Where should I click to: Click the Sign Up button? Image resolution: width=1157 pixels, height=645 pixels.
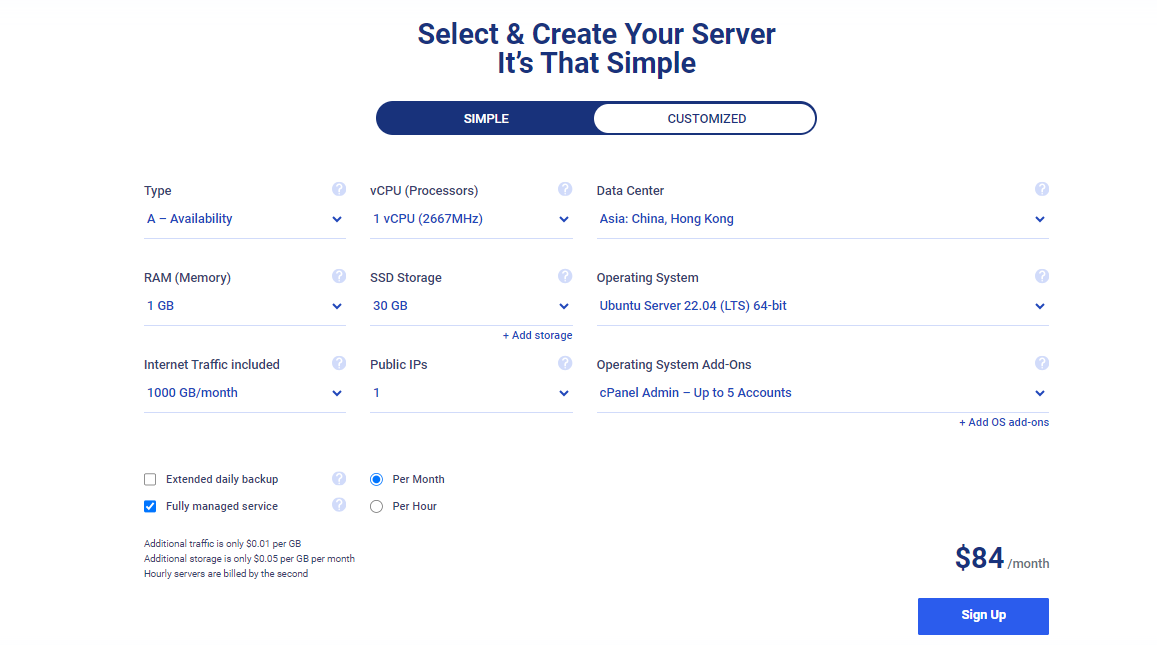(x=983, y=615)
